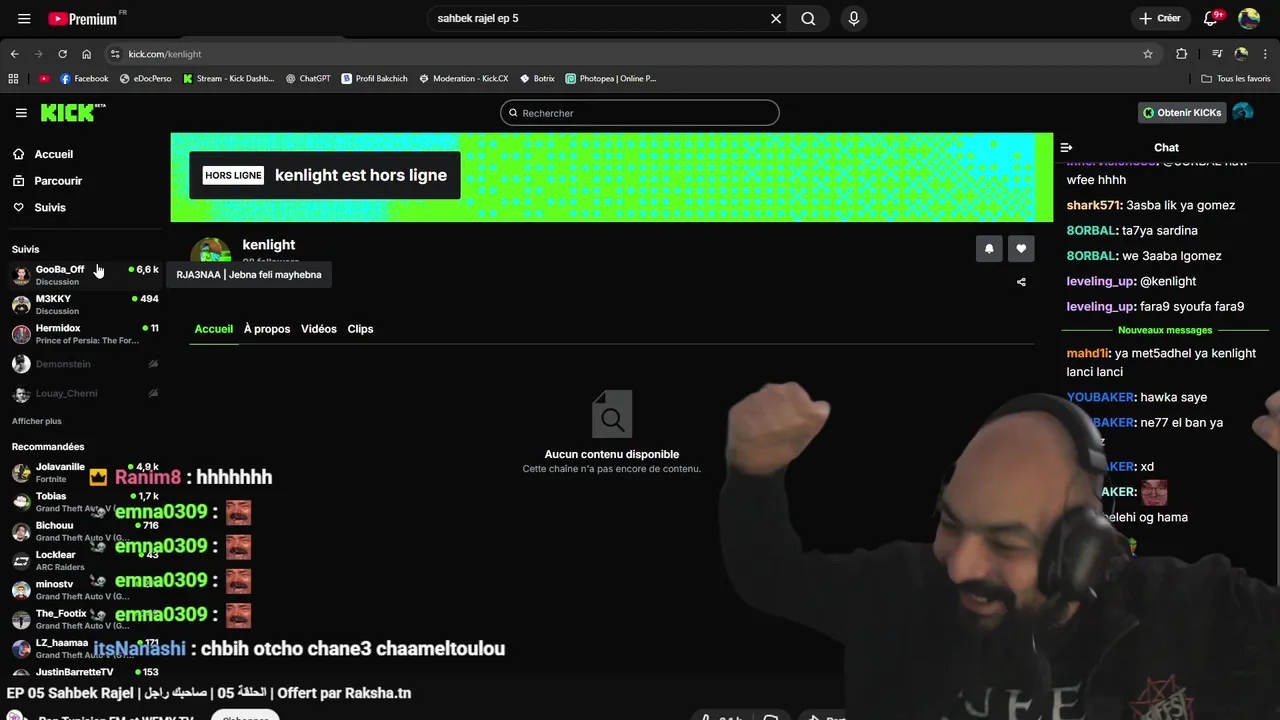
Task: Switch to the Clips tab
Action: point(360,329)
